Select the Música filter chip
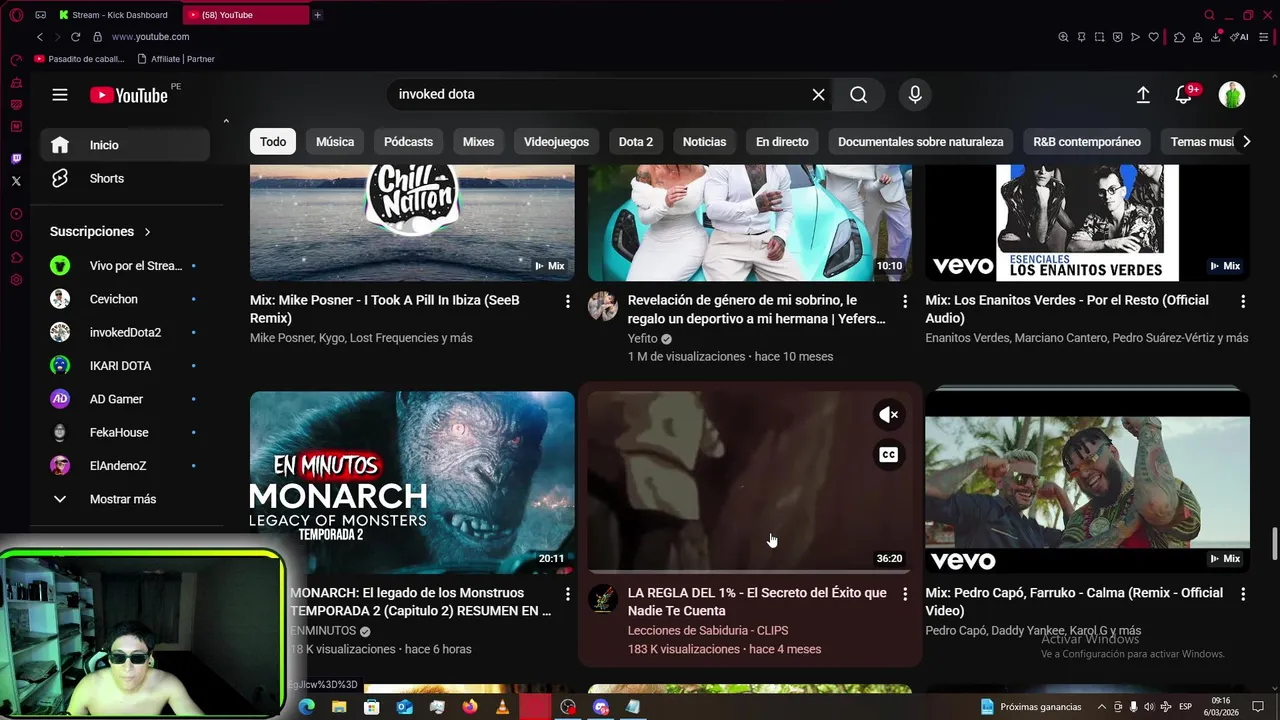1280x720 pixels. 335,142
